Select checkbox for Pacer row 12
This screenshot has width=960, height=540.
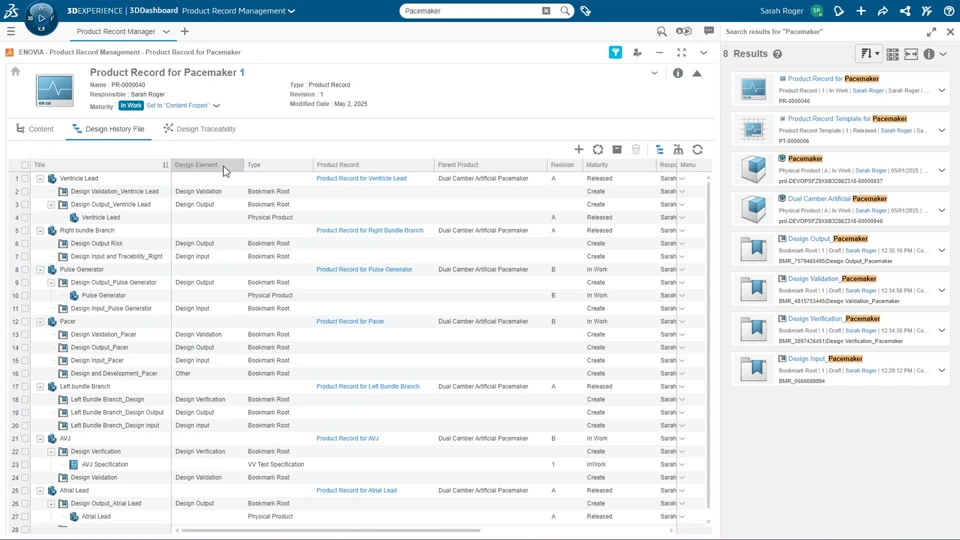[x=25, y=321]
